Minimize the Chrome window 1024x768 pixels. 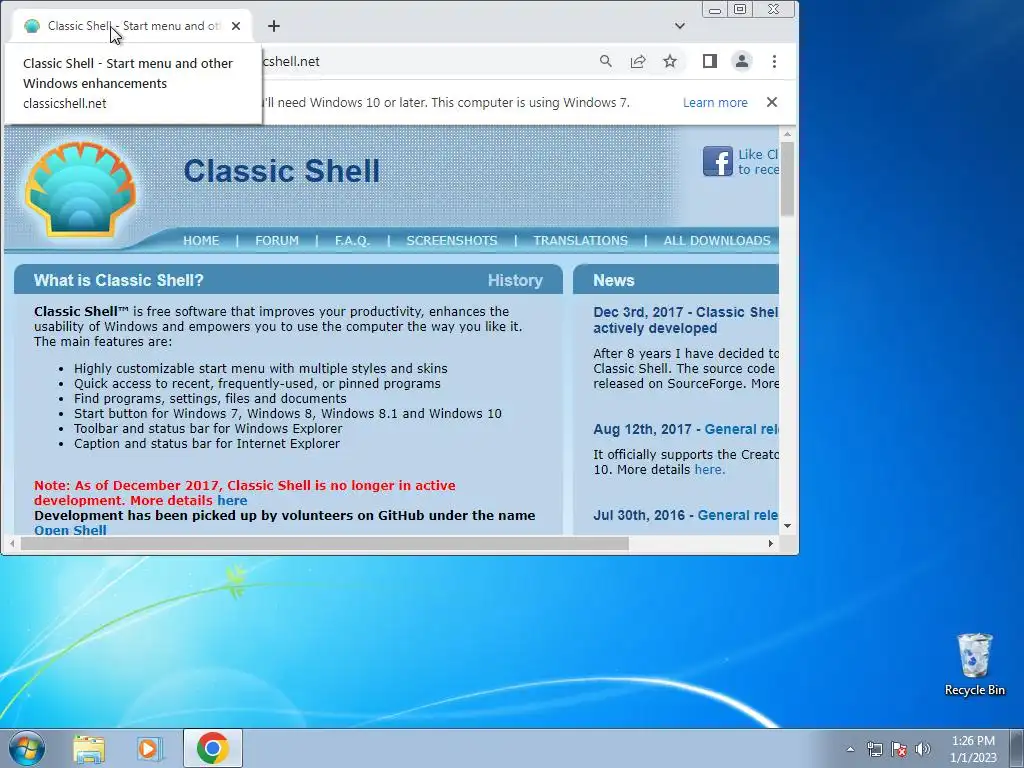714,9
